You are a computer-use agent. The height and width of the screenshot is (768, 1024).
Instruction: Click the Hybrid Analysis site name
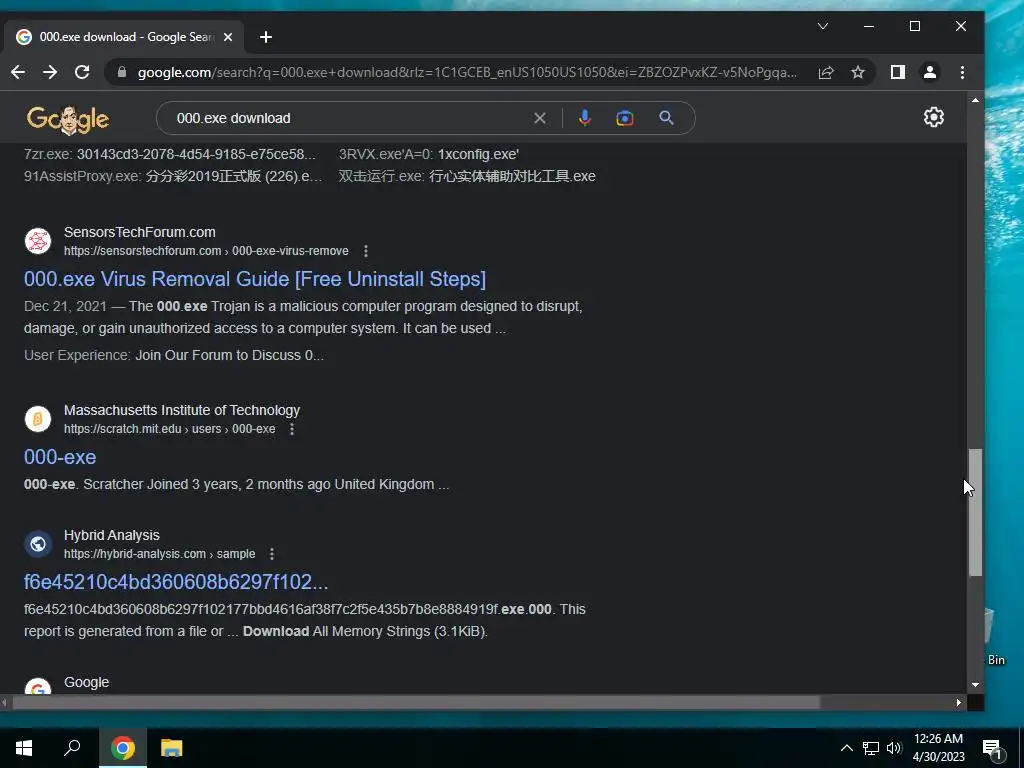coord(112,536)
